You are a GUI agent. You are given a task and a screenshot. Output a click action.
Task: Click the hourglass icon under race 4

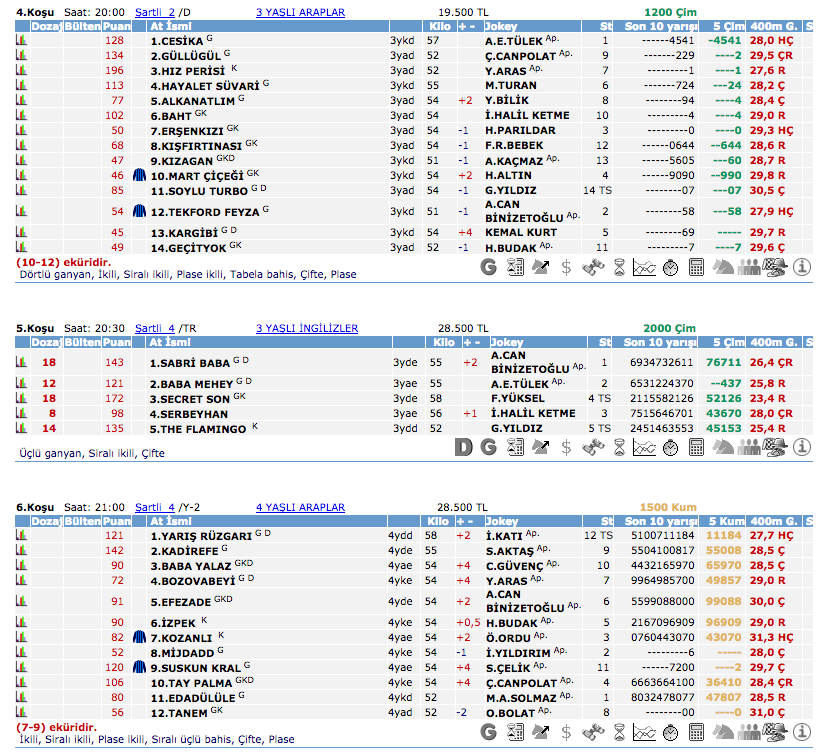pyautogui.click(x=619, y=267)
